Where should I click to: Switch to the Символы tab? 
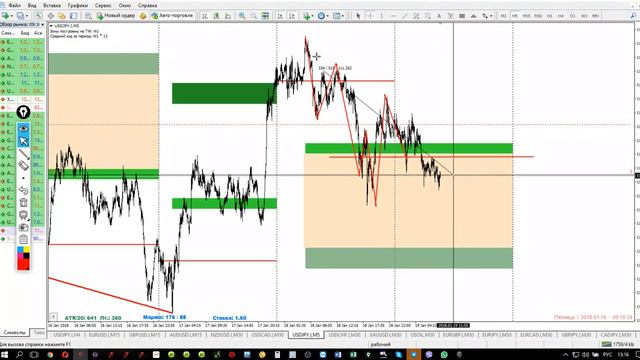(14, 333)
